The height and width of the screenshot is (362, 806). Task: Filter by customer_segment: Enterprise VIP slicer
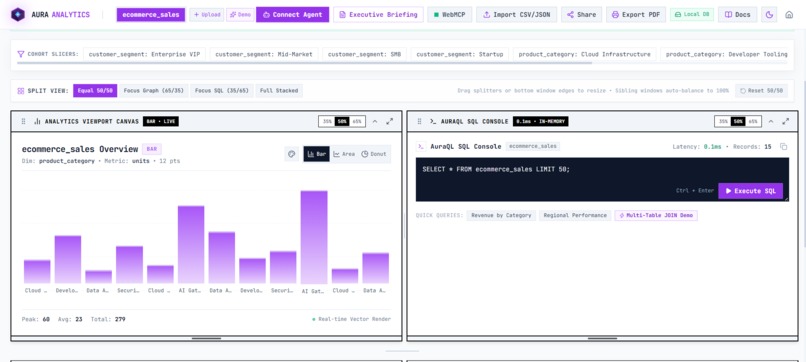click(x=145, y=54)
